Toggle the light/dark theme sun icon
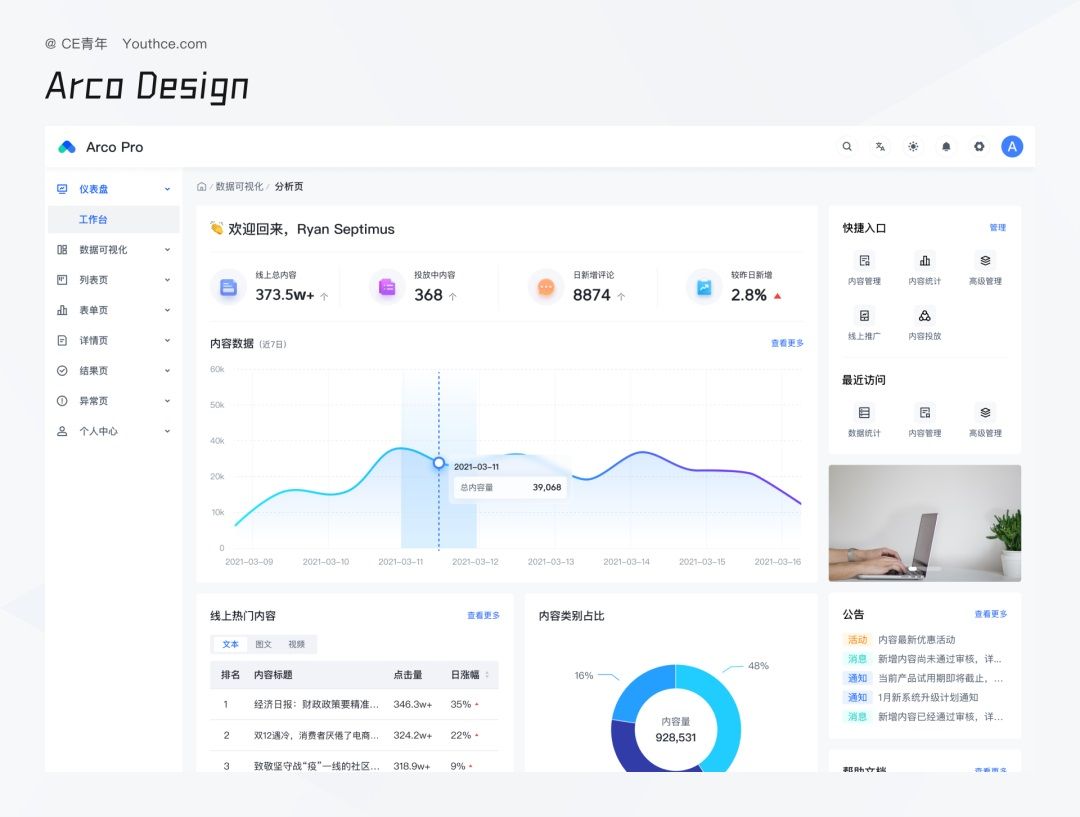1080x817 pixels. [913, 147]
